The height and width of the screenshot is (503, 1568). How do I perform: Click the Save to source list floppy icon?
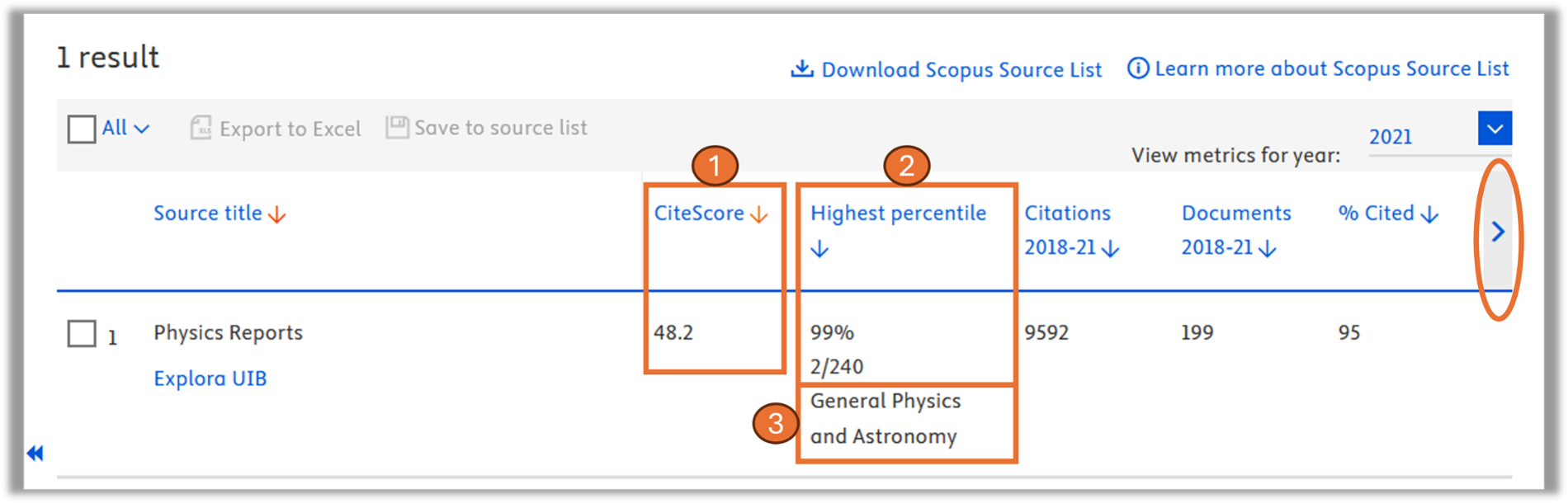[397, 127]
